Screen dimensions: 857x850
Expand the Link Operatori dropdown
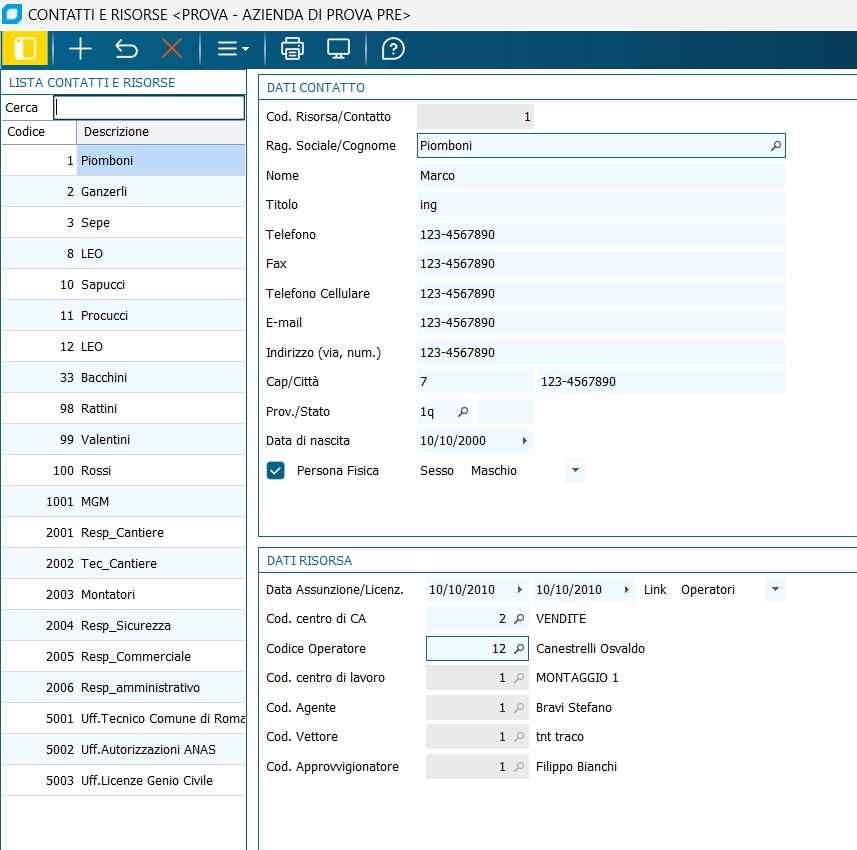pos(774,590)
